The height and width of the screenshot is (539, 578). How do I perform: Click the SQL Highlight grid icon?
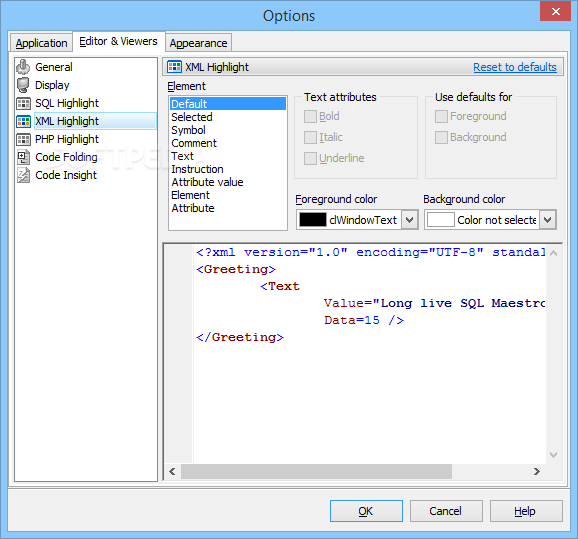click(x=24, y=103)
